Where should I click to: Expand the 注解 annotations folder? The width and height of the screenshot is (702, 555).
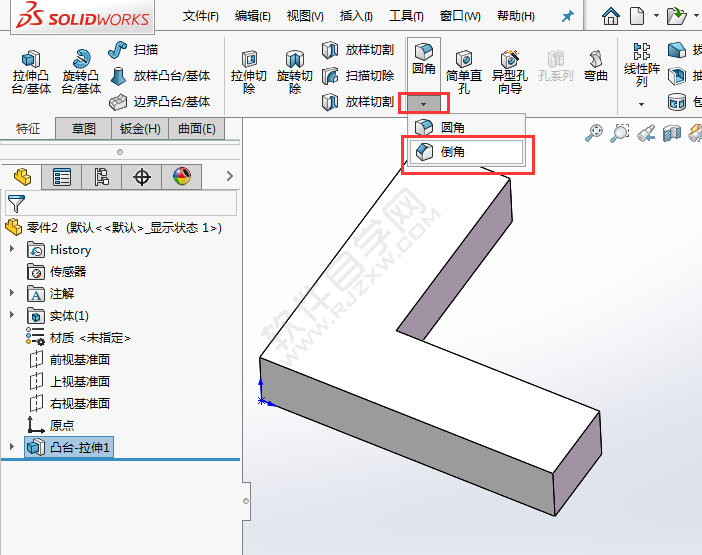(x=12, y=293)
